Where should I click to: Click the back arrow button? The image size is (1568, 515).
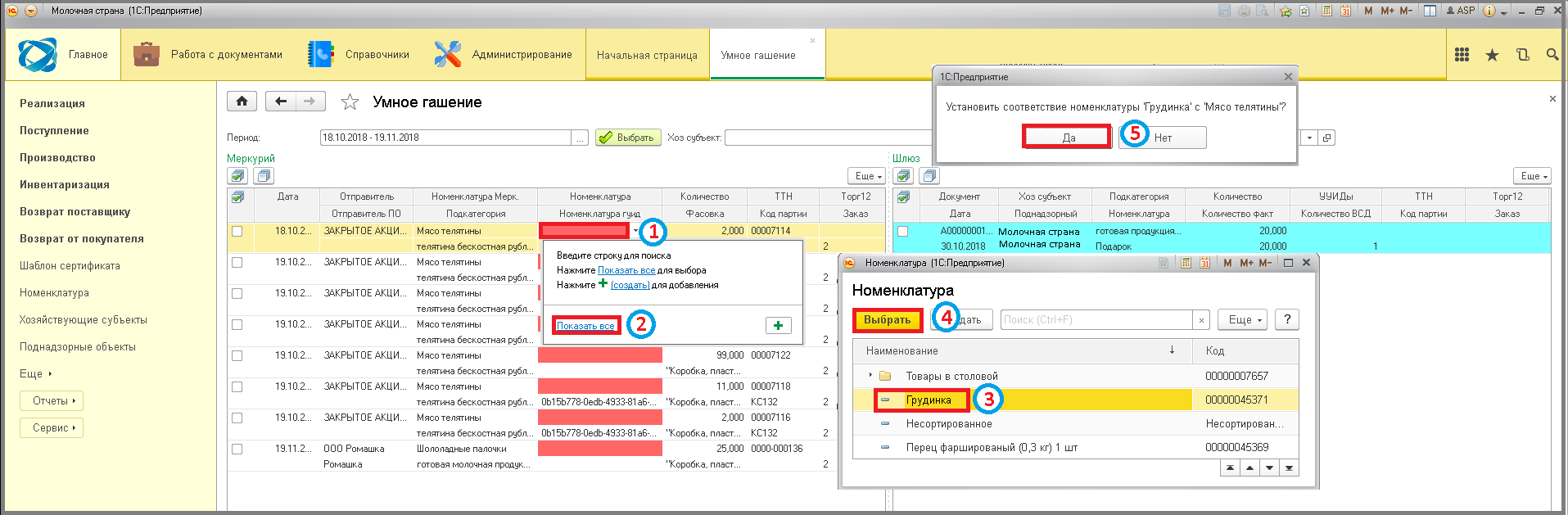tap(281, 102)
